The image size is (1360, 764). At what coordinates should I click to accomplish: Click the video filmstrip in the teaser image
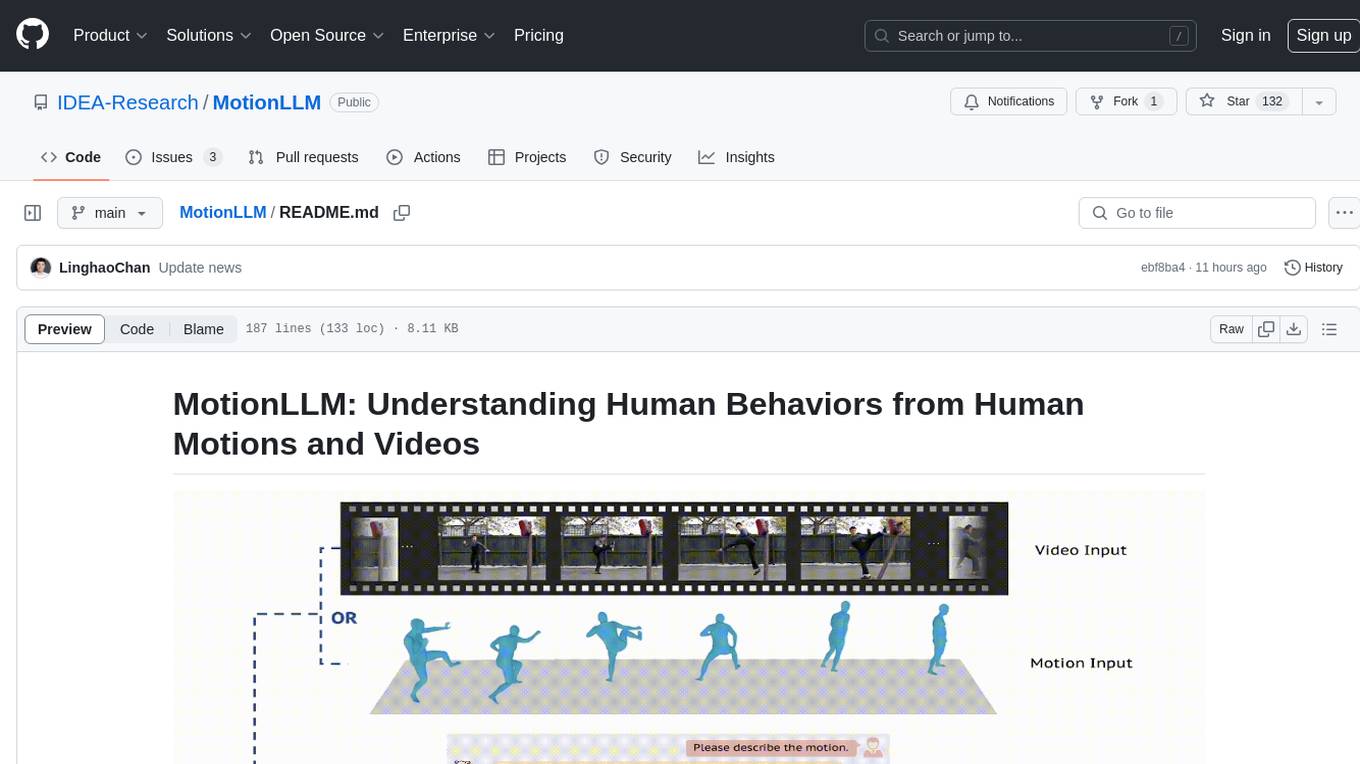(674, 549)
